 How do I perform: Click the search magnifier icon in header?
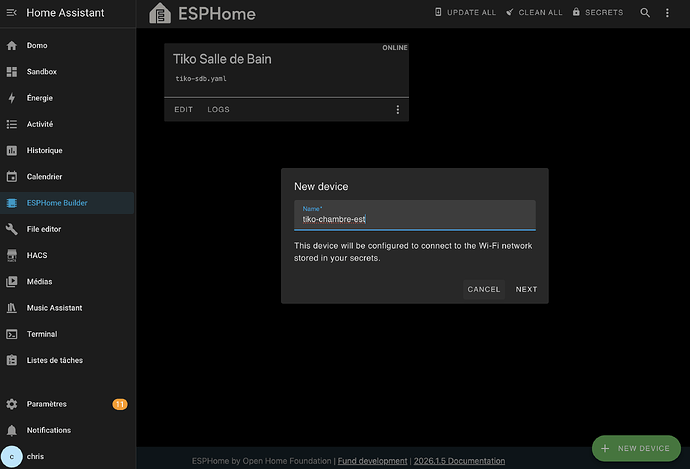click(x=645, y=13)
